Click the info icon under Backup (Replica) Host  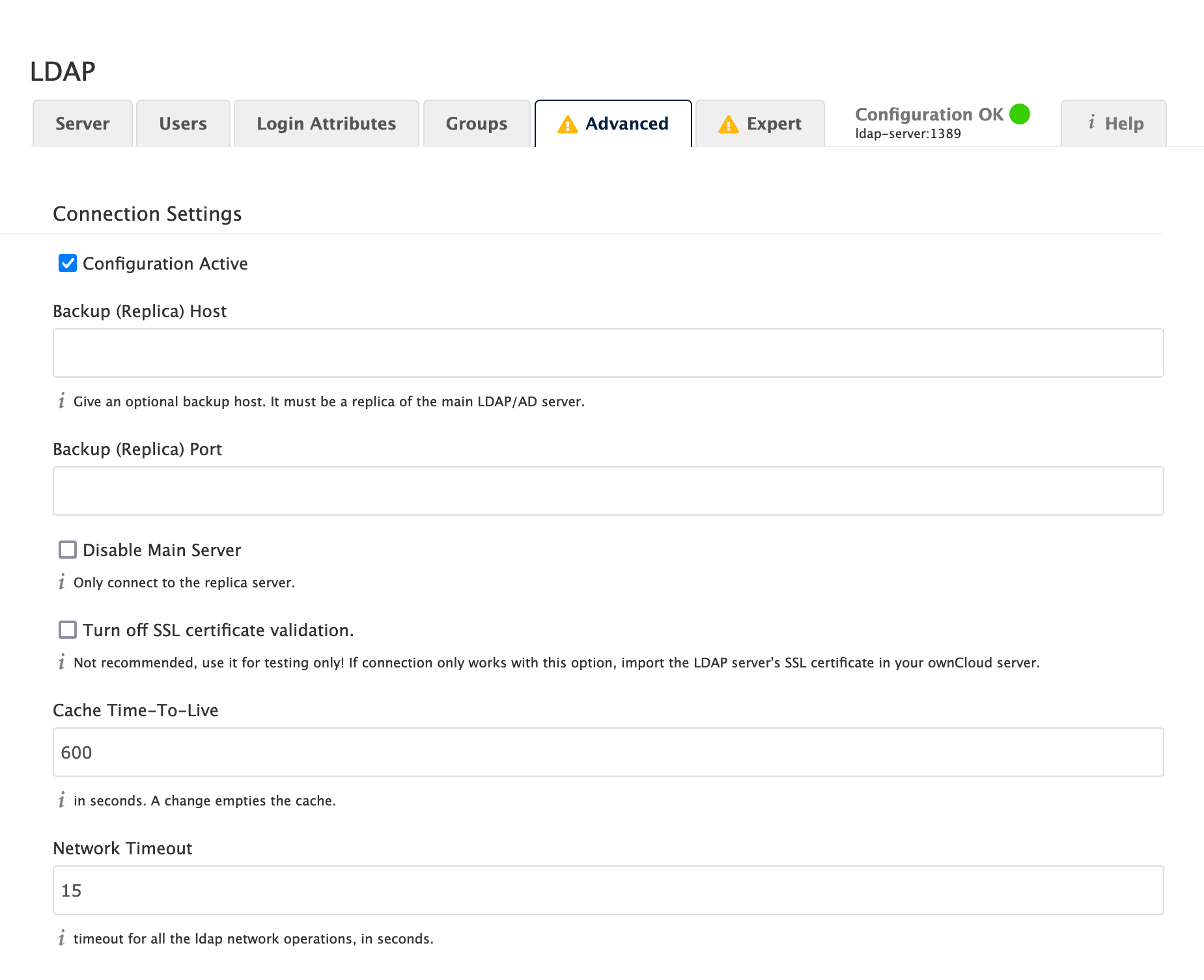click(x=62, y=402)
